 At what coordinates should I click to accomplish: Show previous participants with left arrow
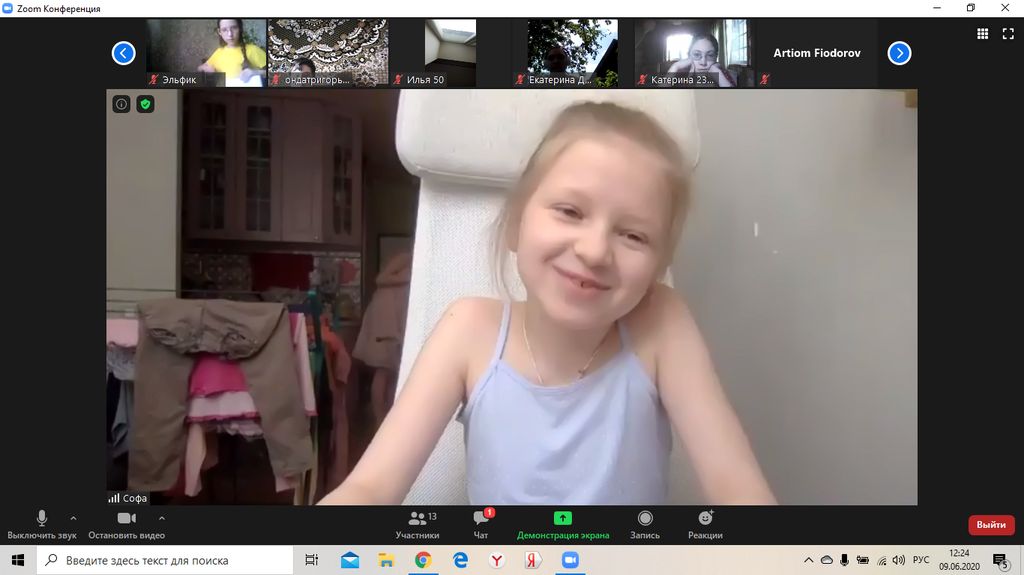pyautogui.click(x=124, y=53)
